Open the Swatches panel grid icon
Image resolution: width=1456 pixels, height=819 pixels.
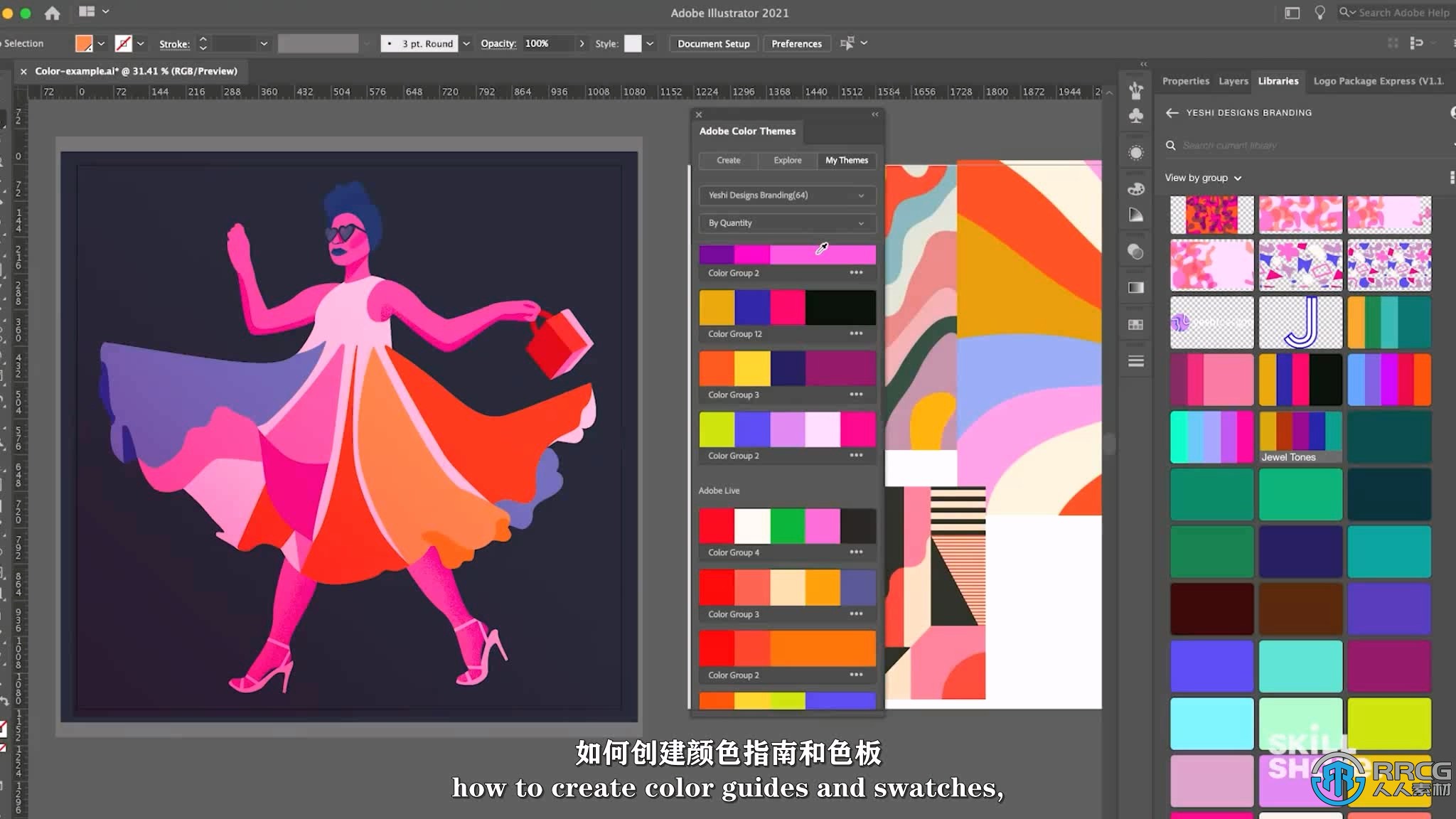point(1136,325)
